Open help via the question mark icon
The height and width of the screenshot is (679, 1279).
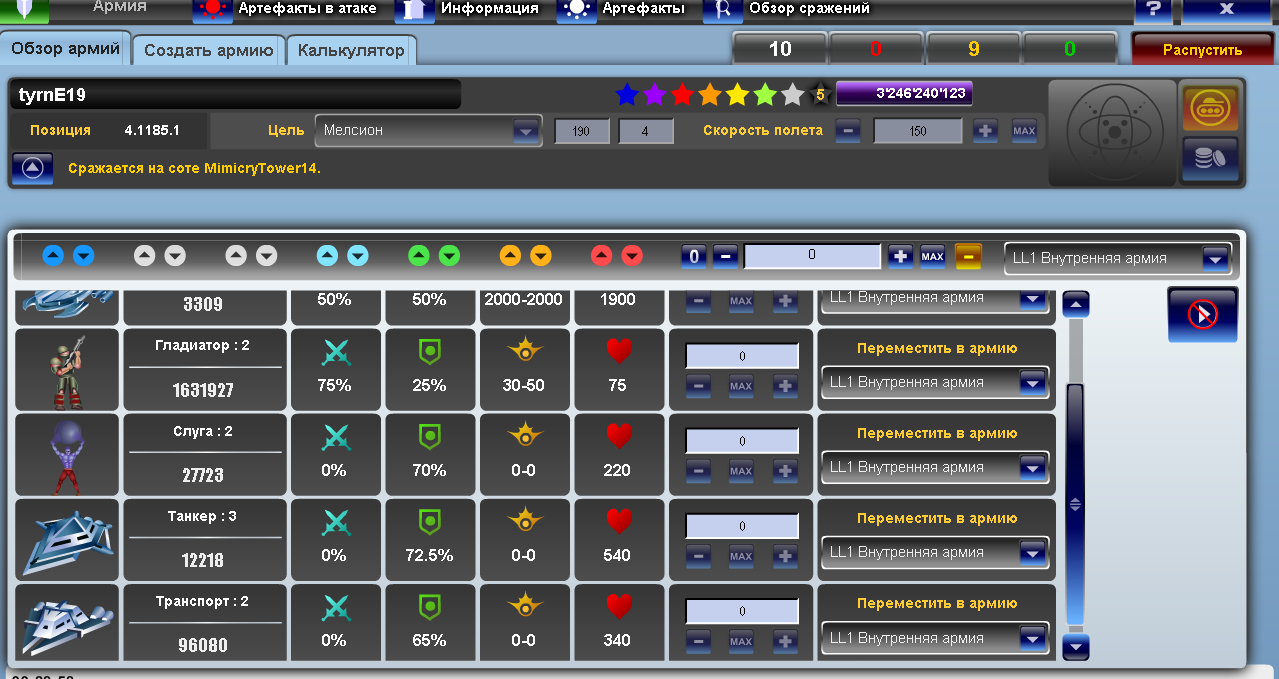1153,9
